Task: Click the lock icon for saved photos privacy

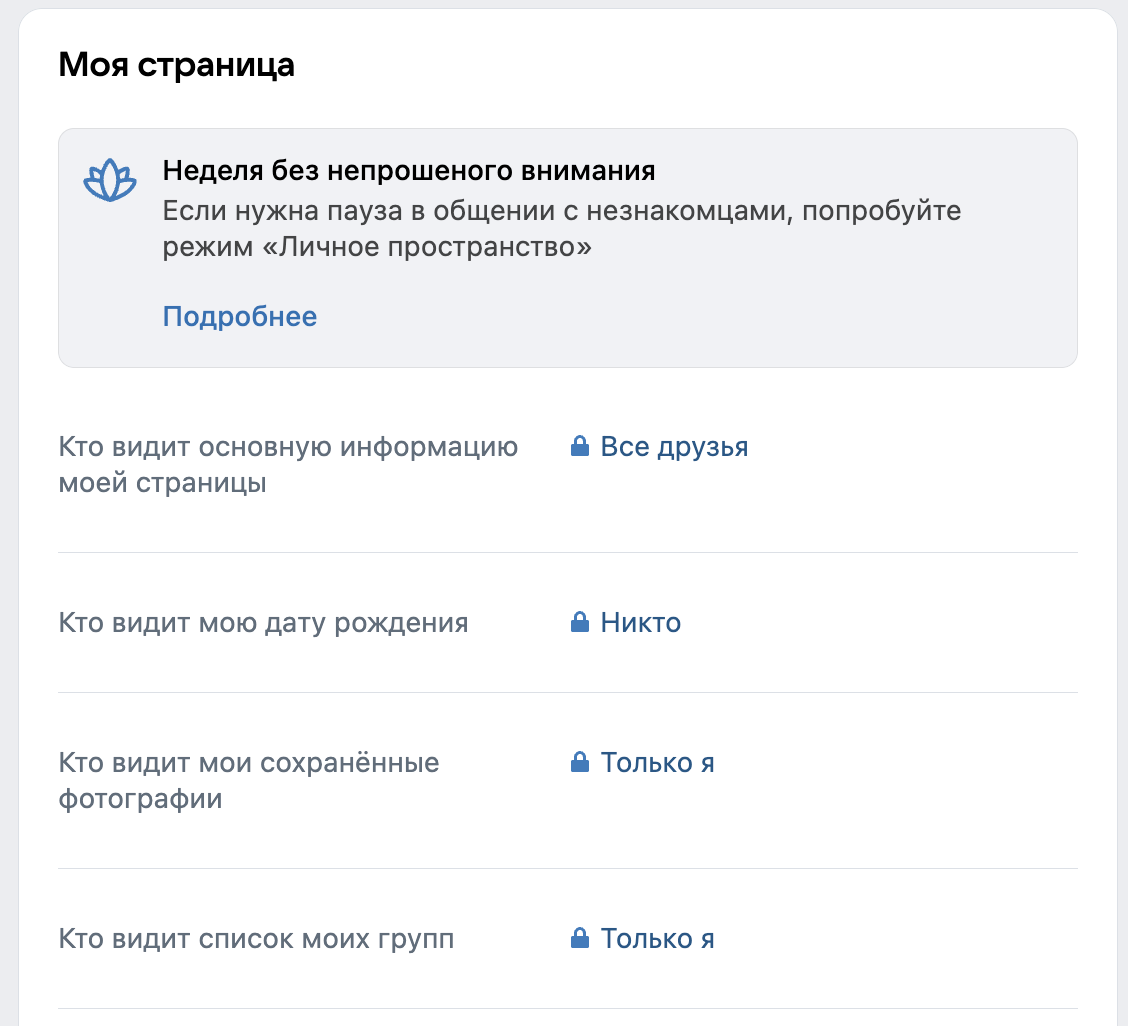Action: point(580,763)
